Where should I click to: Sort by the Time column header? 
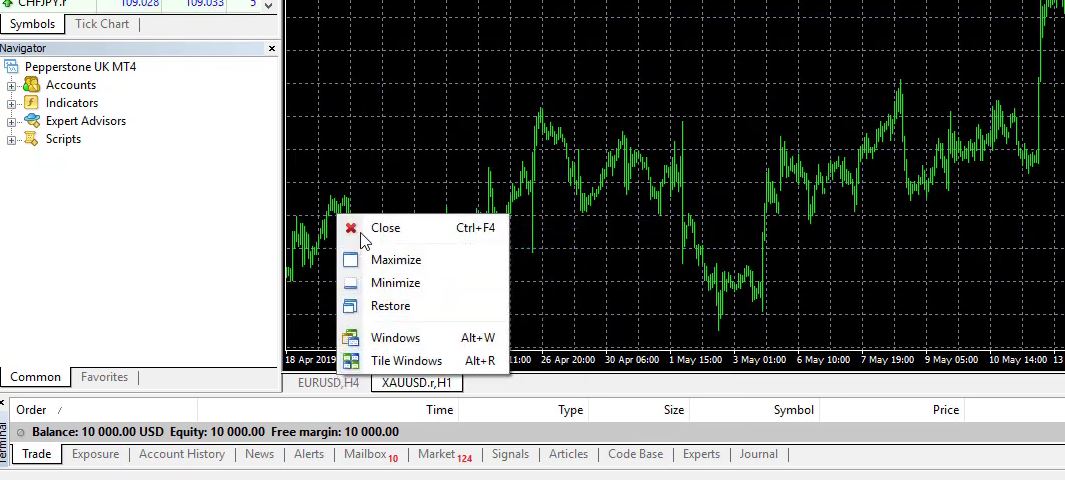tap(328, 410)
